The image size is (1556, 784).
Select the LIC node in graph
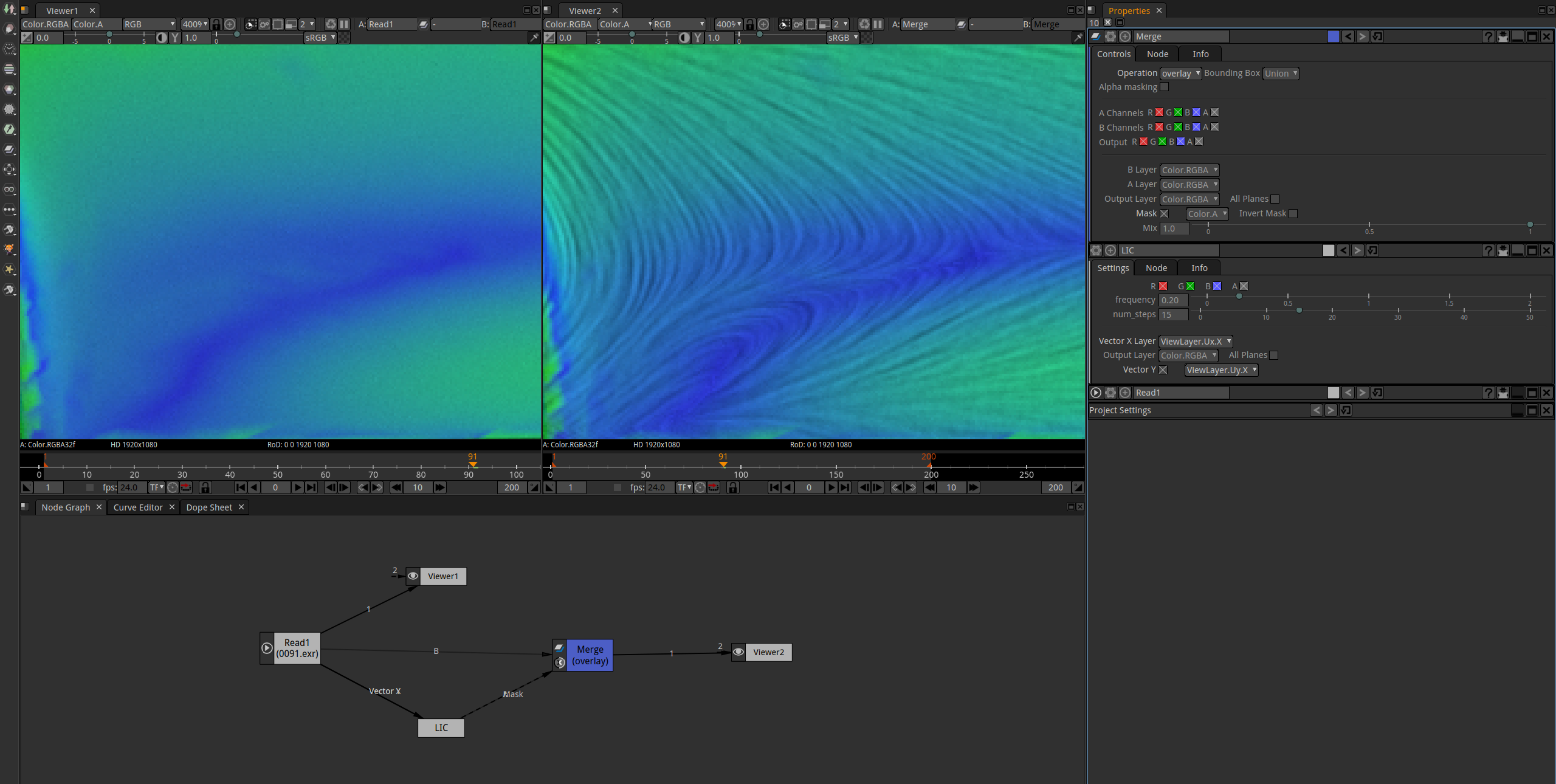[x=441, y=727]
